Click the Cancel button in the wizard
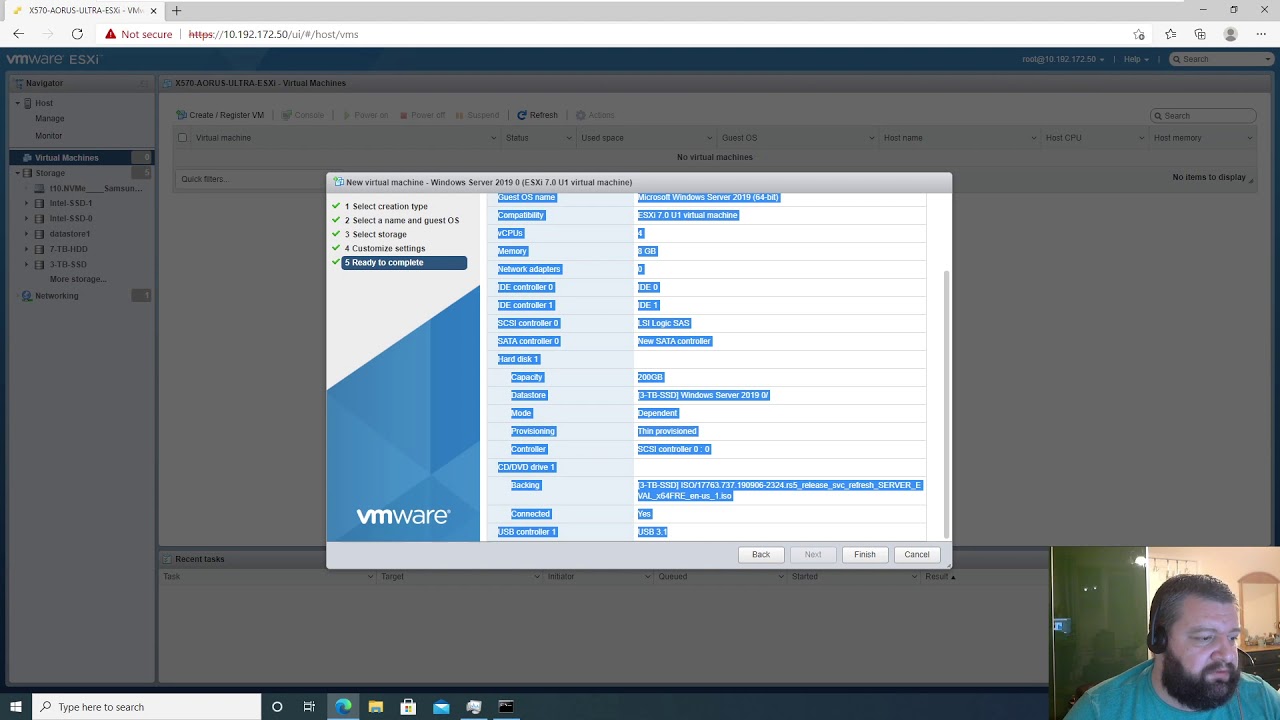The height and width of the screenshot is (720, 1280). pyautogui.click(x=917, y=554)
